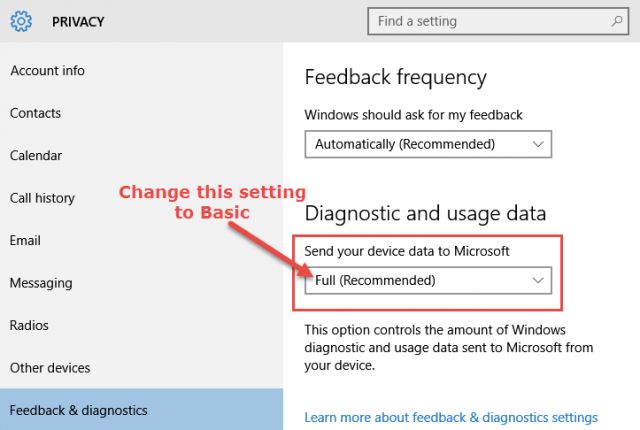Click the PRIVACY page title
This screenshot has width=640, height=430.
pos(78,22)
